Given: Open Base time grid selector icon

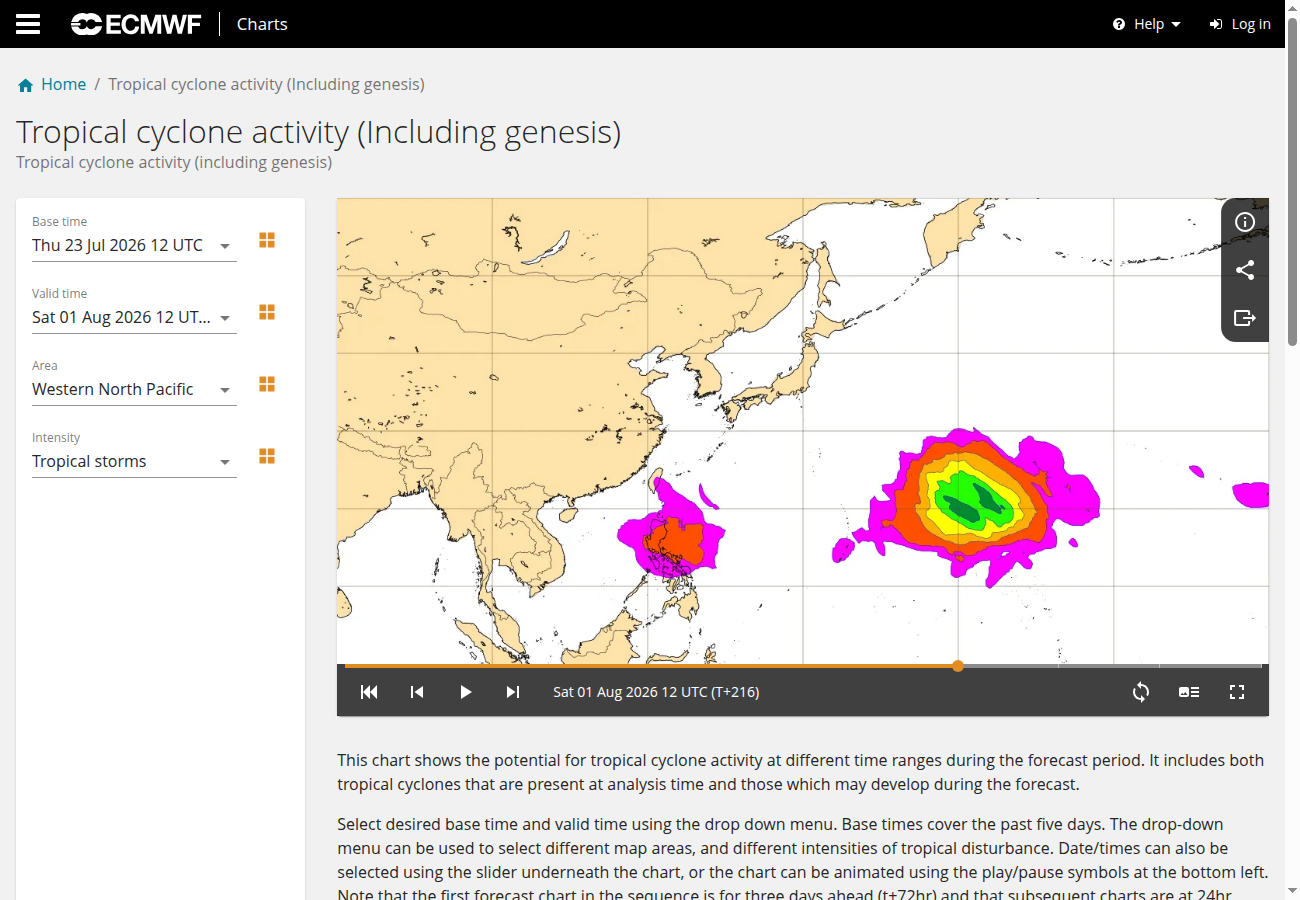Looking at the screenshot, I should 267,240.
